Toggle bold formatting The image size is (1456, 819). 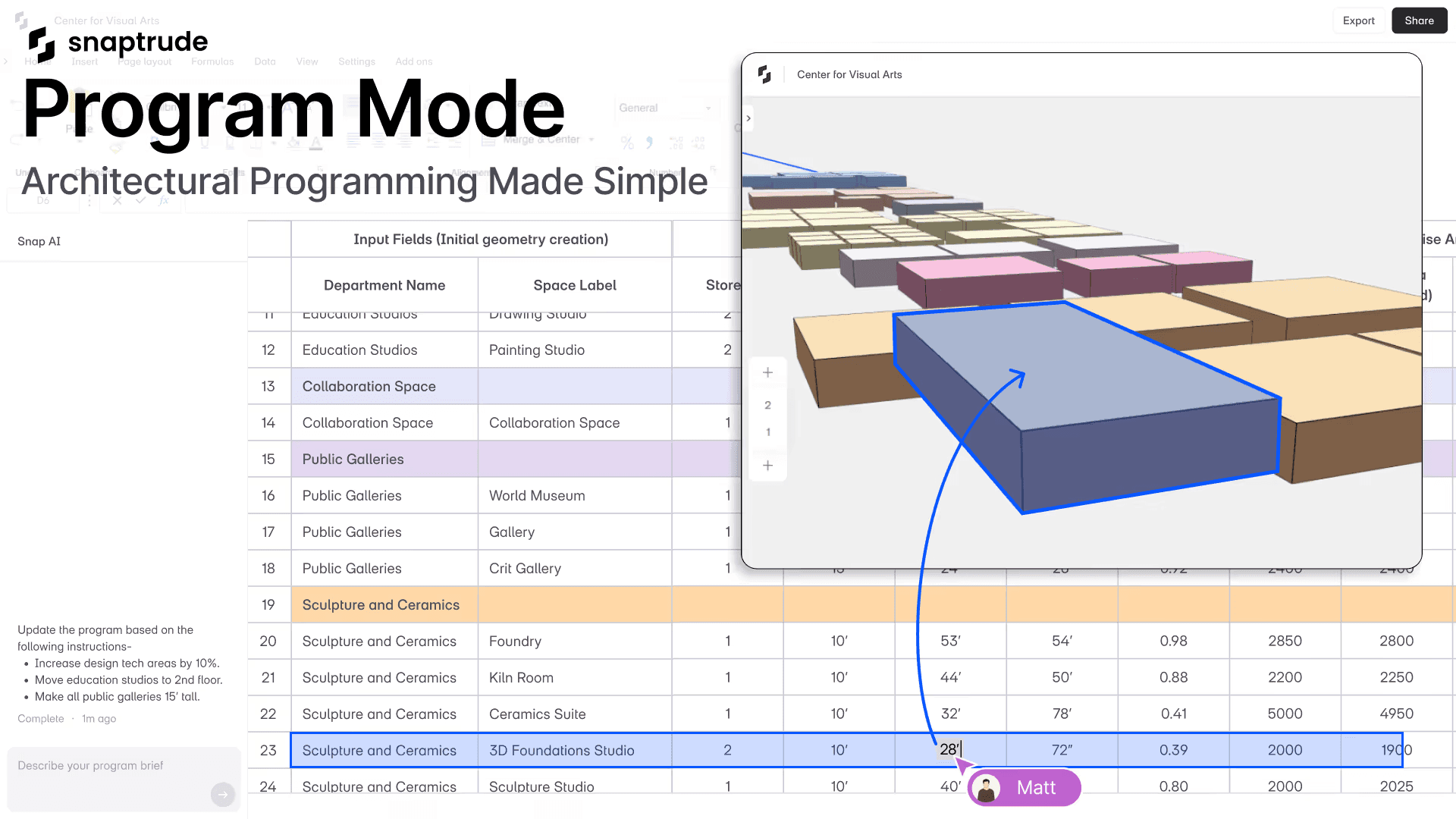click(153, 139)
